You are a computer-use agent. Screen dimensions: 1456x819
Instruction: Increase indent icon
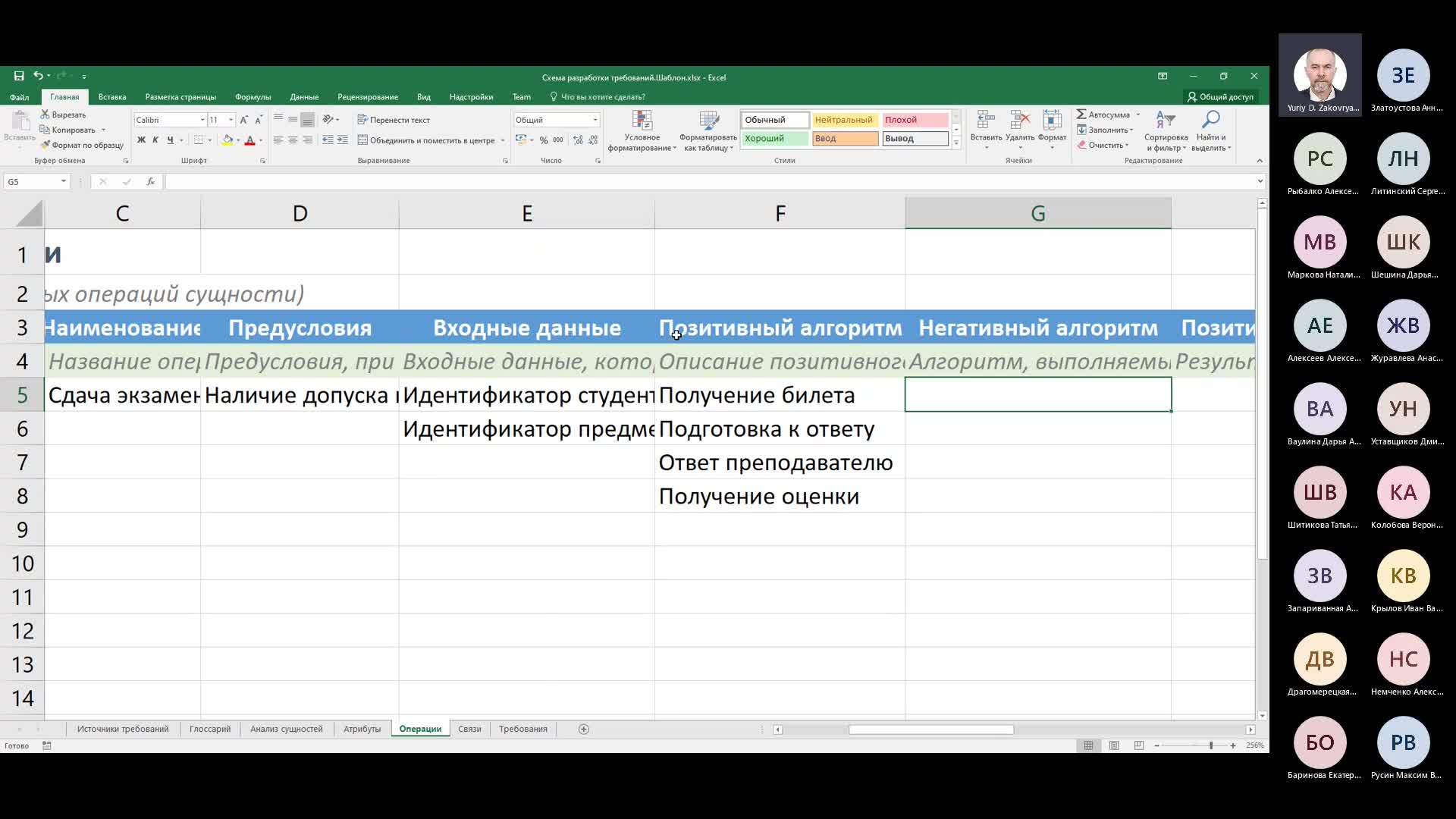343,140
